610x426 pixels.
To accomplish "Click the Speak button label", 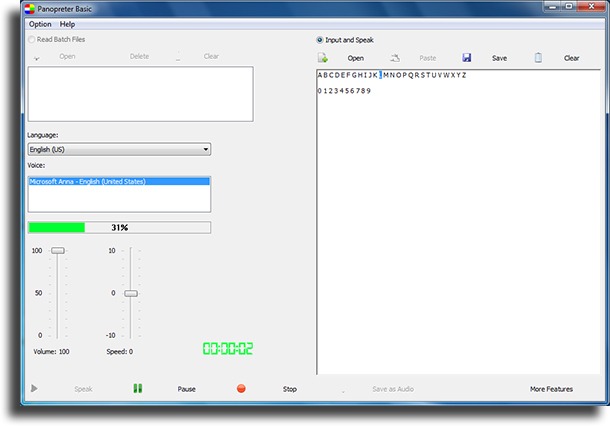I will (83, 389).
